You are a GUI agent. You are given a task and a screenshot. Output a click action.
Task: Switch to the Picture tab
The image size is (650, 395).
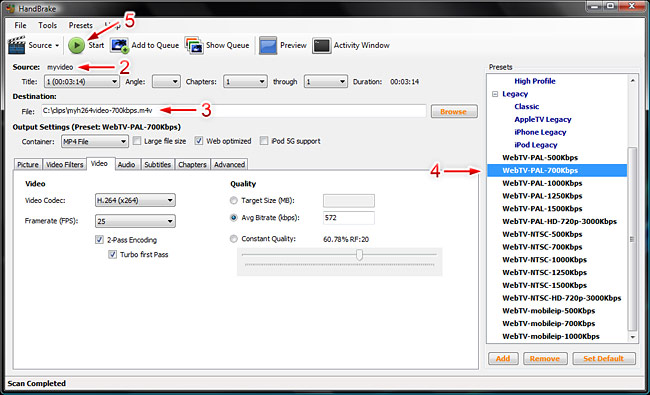pyautogui.click(x=28, y=165)
